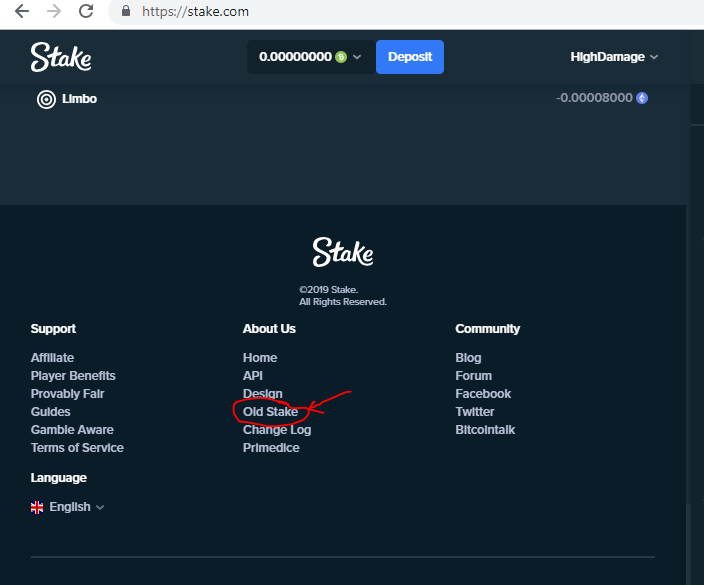The image size is (704, 585).
Task: Click the green Bitcoin Cash coin icon
Action: click(x=341, y=57)
